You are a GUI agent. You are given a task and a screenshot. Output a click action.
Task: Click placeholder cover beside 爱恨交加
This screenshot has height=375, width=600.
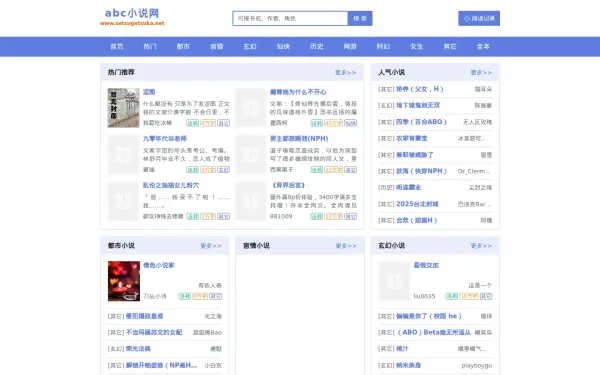click(x=394, y=281)
